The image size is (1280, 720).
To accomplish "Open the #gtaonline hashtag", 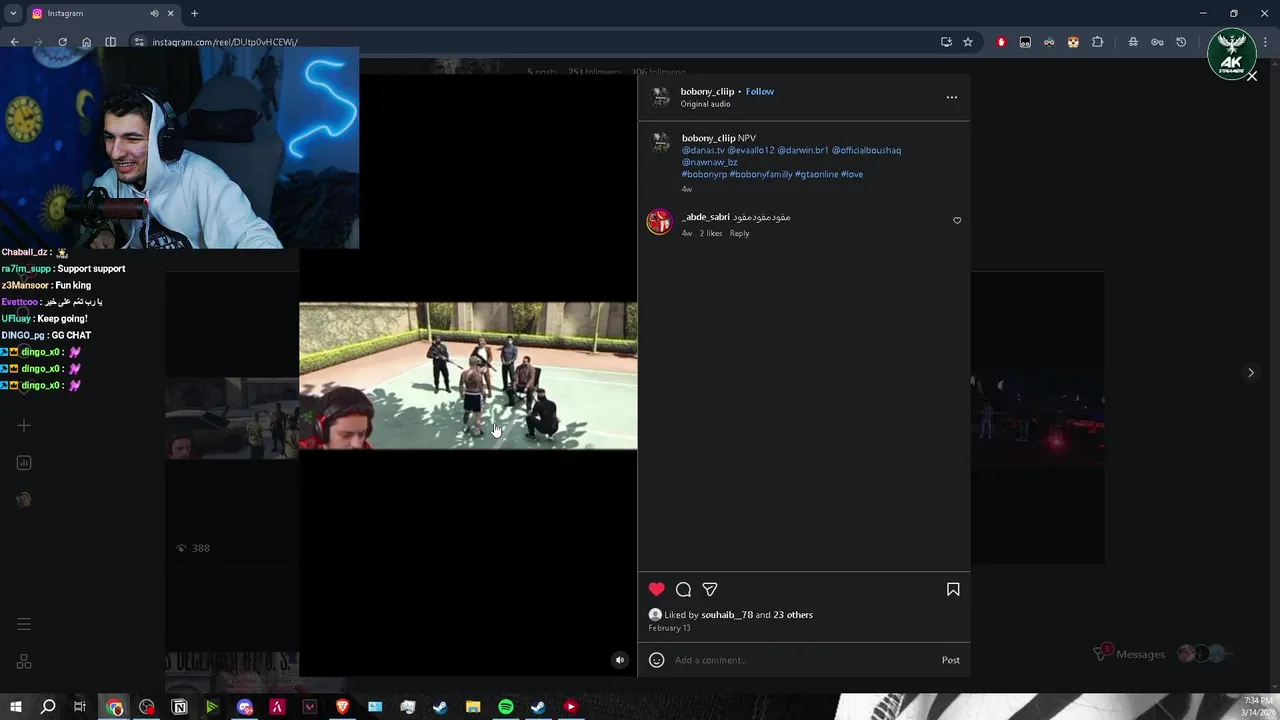I will click(x=816, y=174).
